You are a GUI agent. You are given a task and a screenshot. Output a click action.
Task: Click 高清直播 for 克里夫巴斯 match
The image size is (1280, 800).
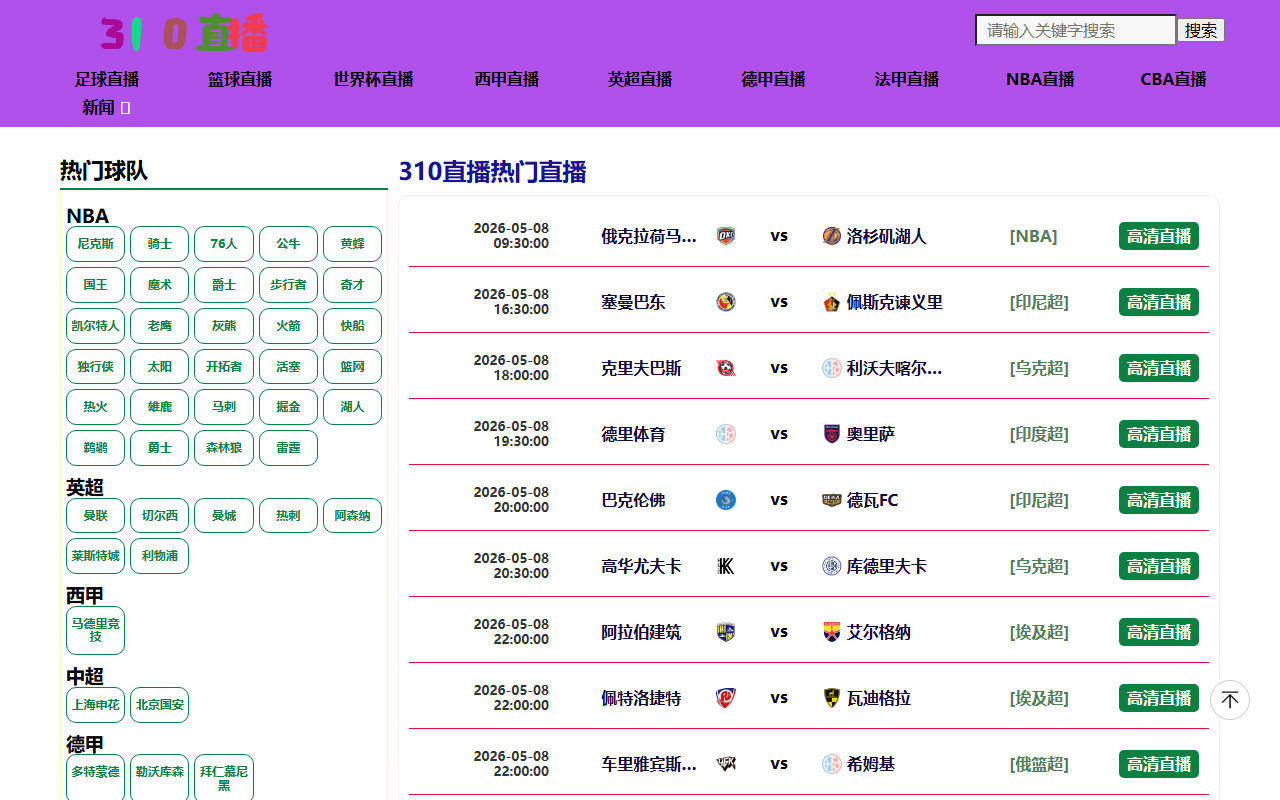pyautogui.click(x=1159, y=368)
